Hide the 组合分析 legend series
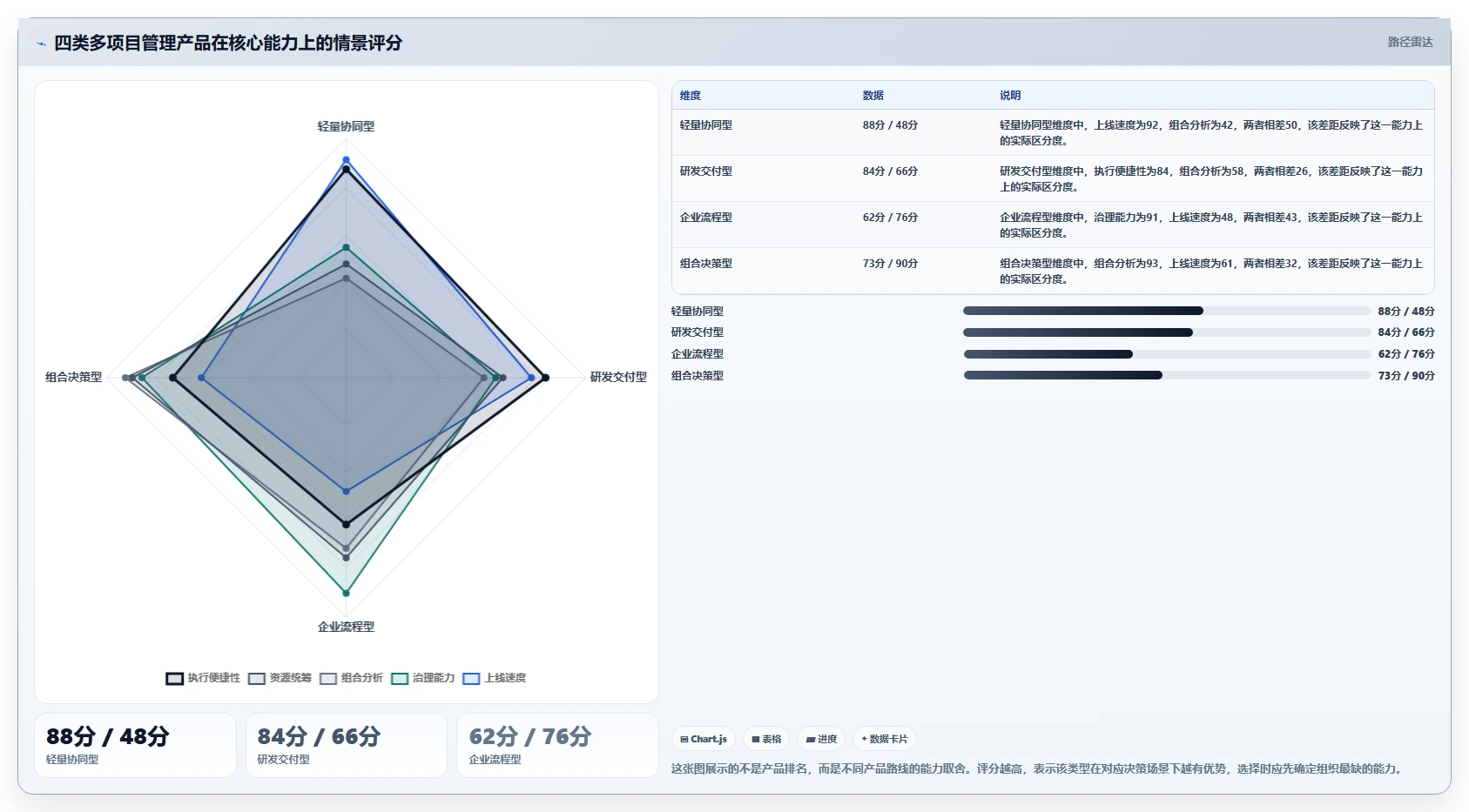The height and width of the screenshot is (812, 1469). pos(351,678)
